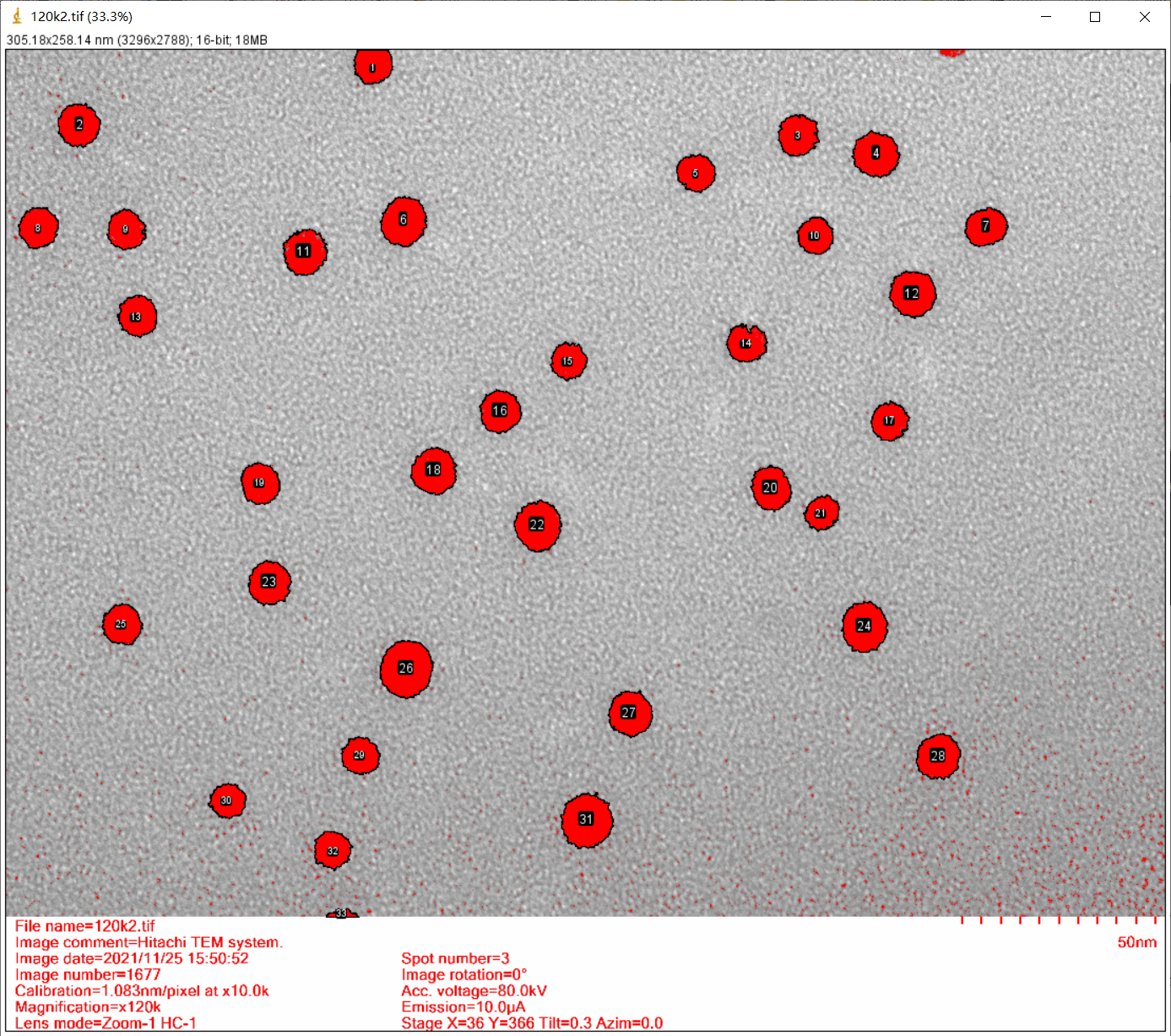Minimize the 120k2.tif image window
Screen dimensions: 1171x1036
[1046, 17]
